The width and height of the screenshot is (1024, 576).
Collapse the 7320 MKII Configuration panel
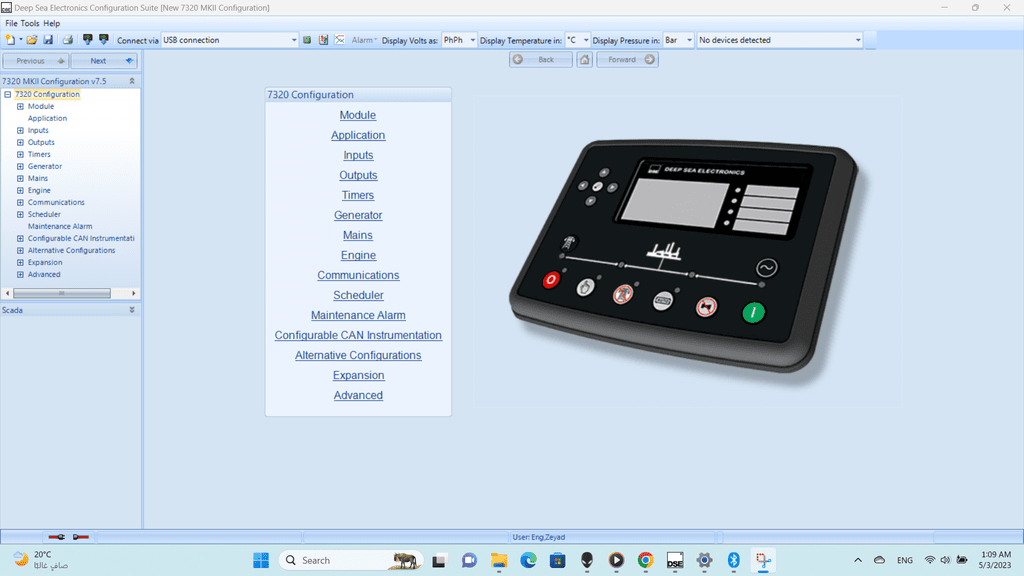coord(132,81)
